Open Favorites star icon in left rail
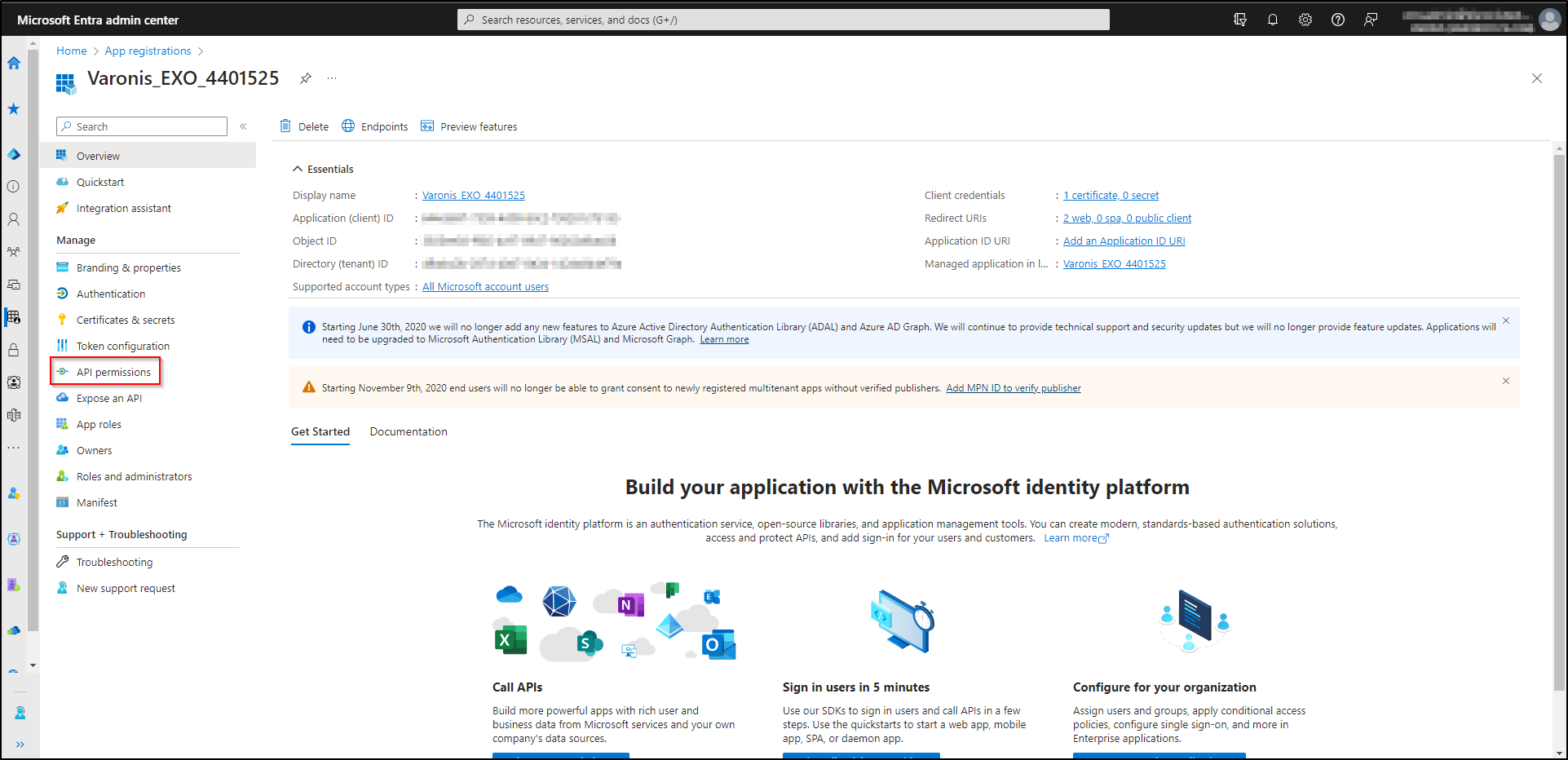Image resolution: width=1568 pixels, height=760 pixels. coord(14,108)
